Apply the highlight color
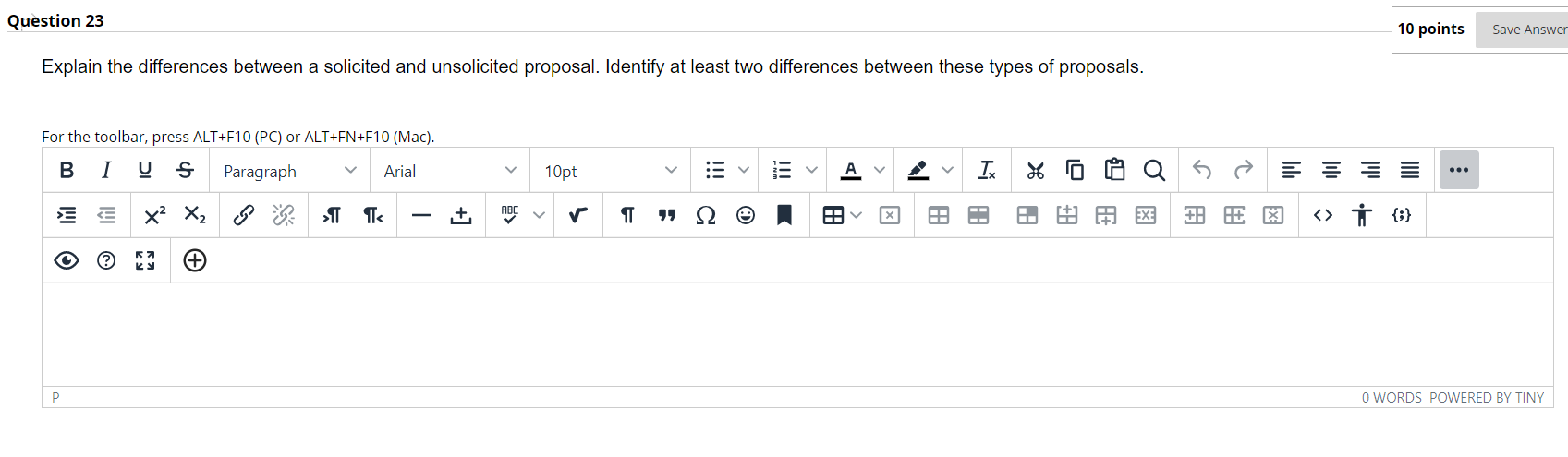 click(918, 170)
